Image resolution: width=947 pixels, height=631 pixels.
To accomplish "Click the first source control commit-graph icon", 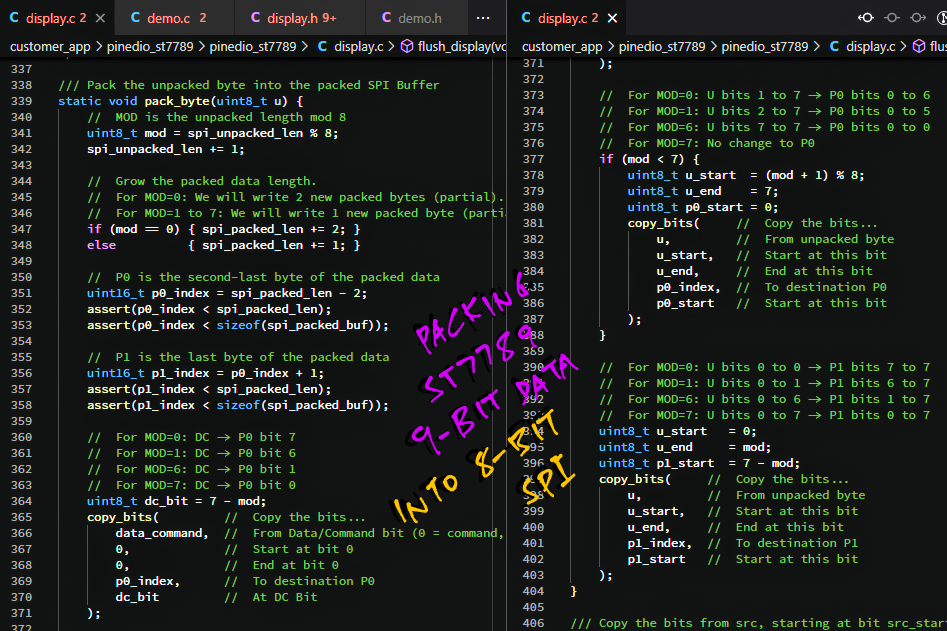I will (866, 18).
